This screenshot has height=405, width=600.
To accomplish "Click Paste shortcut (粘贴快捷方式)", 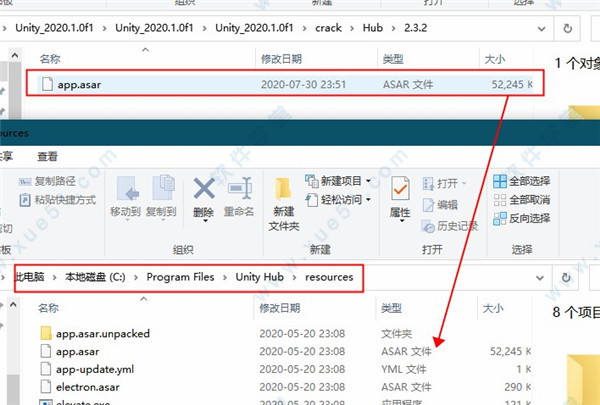I will click(x=57, y=200).
